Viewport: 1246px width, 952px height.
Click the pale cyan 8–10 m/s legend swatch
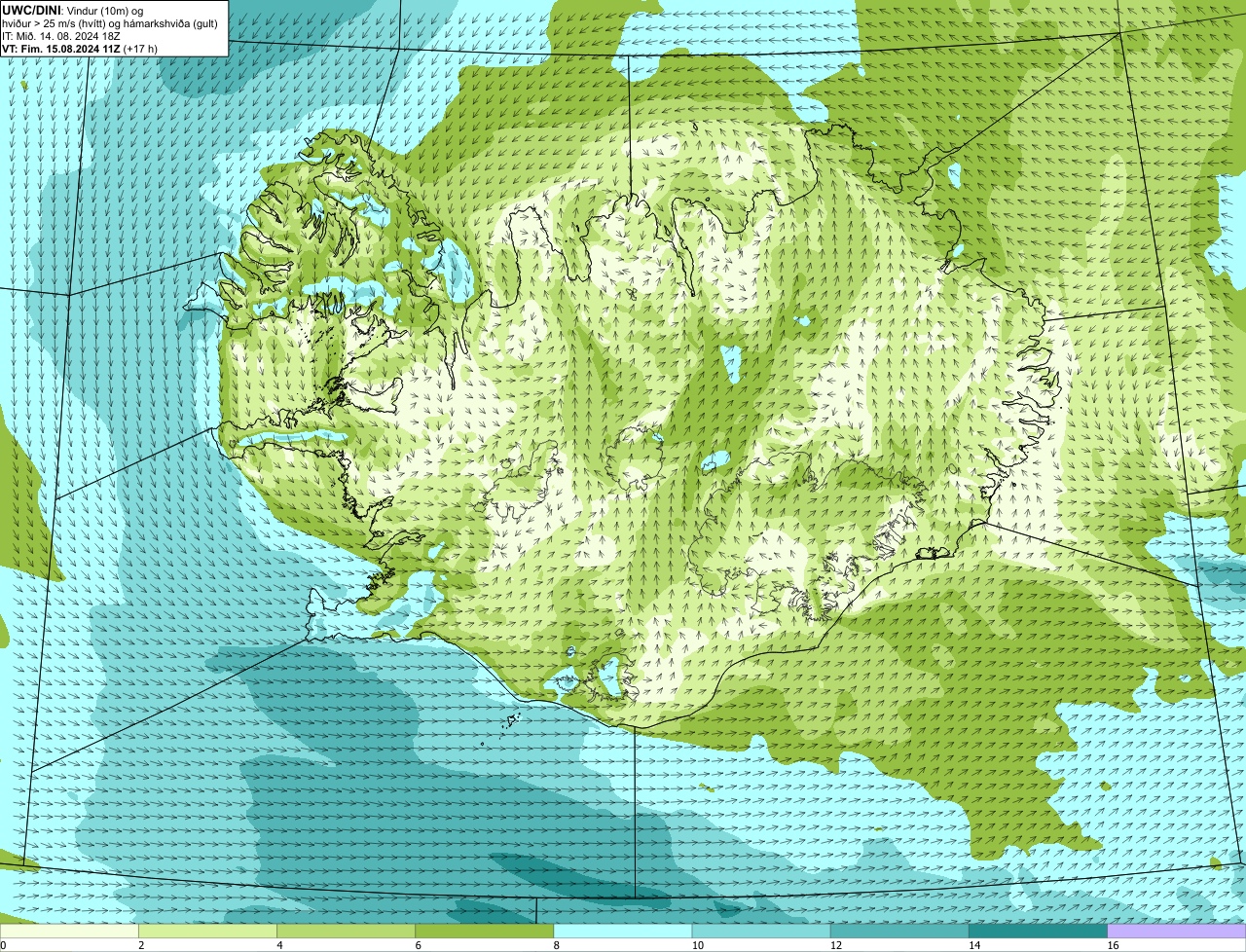coord(623,931)
